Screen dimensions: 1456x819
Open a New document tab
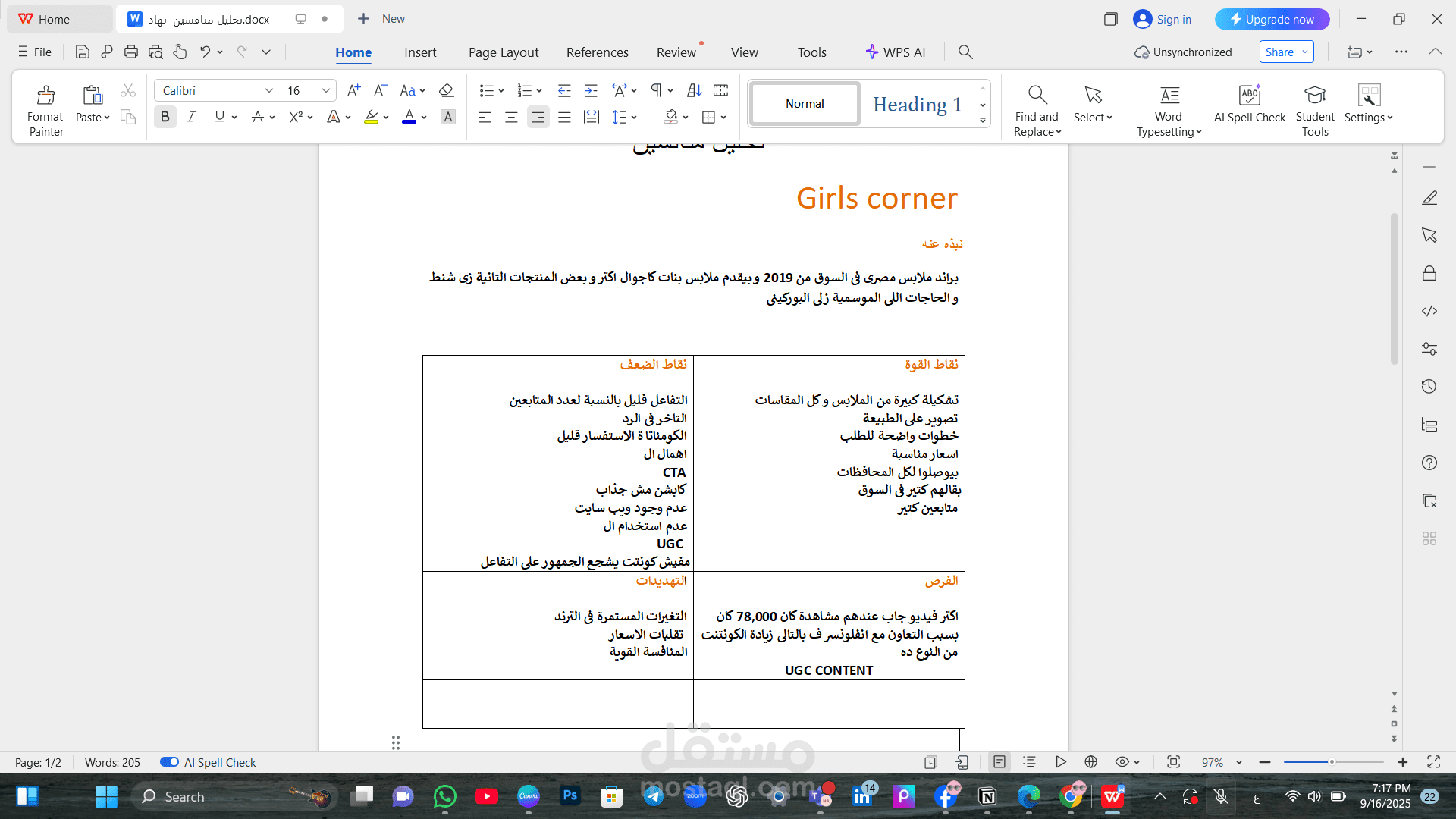[381, 19]
